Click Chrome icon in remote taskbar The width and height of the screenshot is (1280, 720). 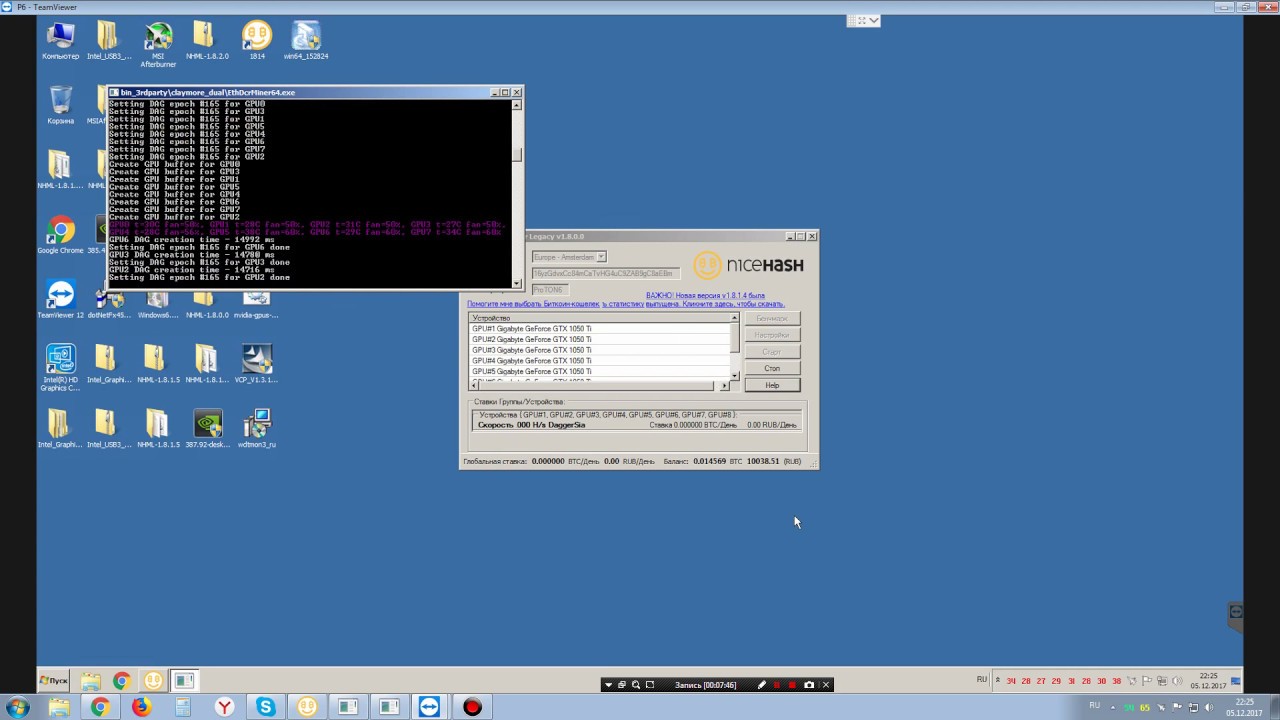click(x=121, y=681)
